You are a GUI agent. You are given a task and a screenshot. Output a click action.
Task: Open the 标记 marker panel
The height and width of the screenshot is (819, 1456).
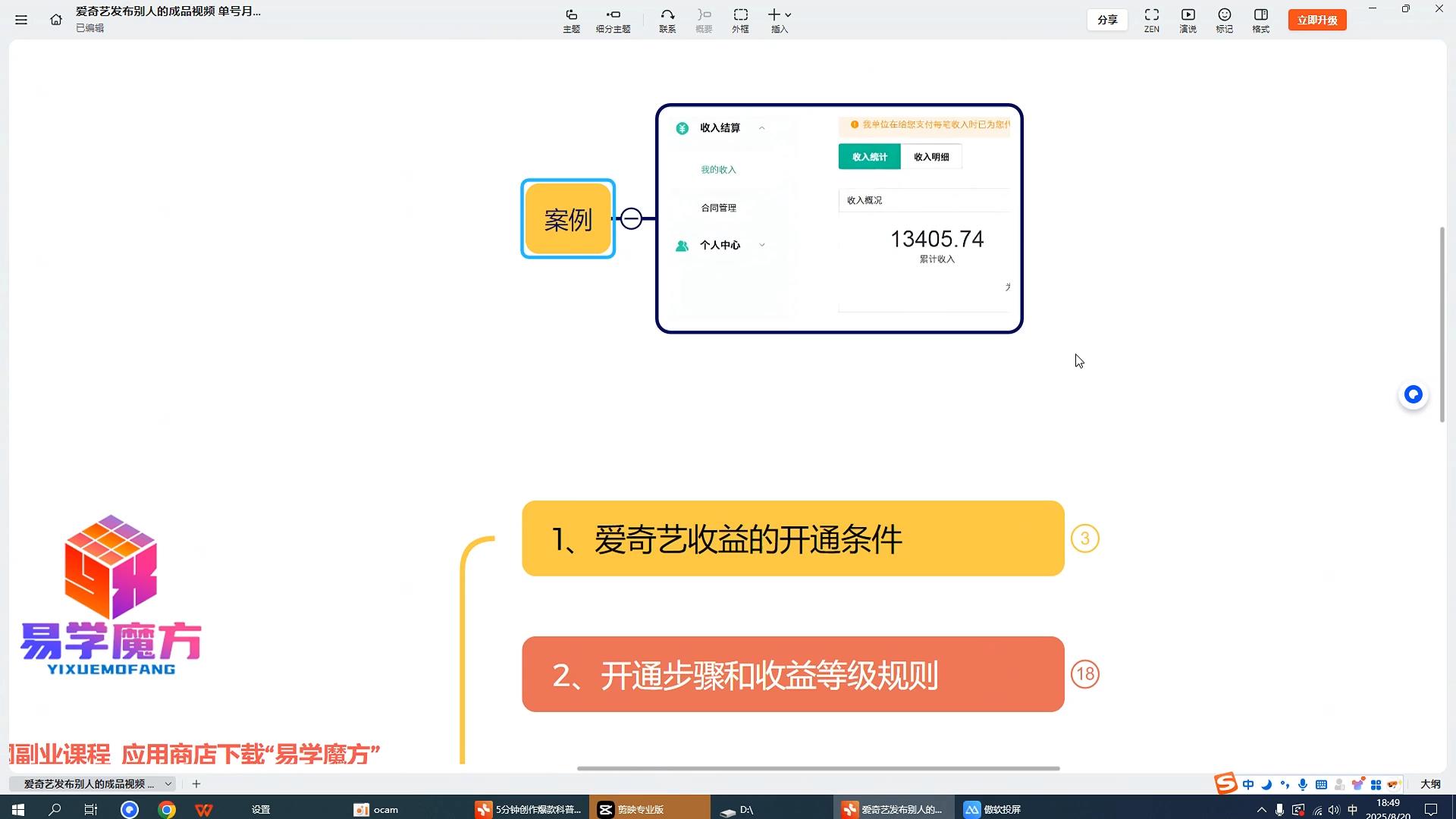click(x=1224, y=19)
